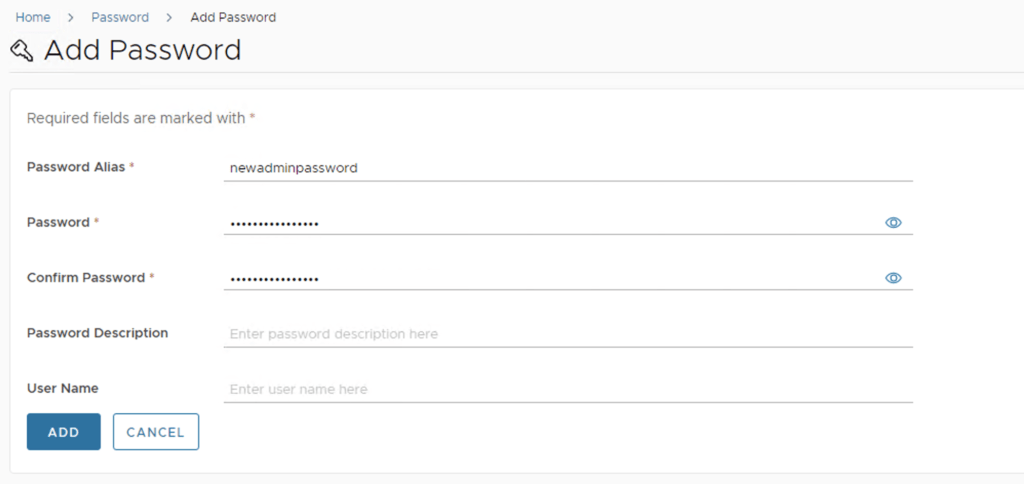
Task: Reveal the Password field's hidden characters
Action: (893, 223)
